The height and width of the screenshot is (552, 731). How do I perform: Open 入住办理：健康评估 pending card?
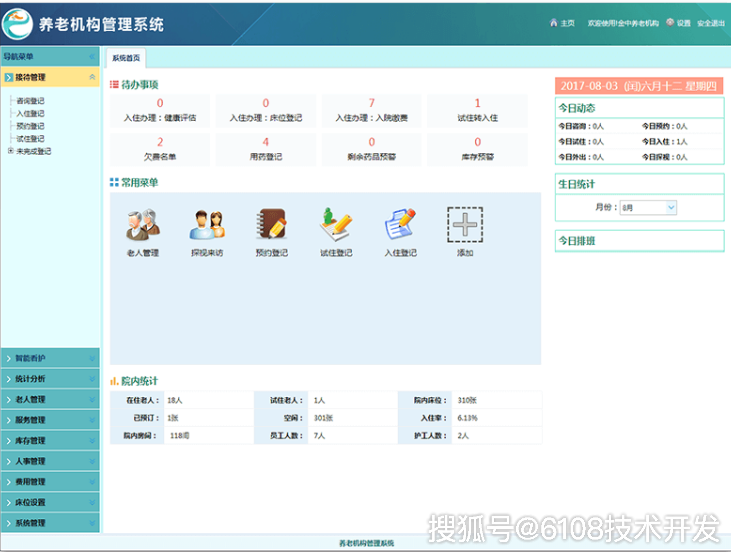pyautogui.click(x=160, y=111)
